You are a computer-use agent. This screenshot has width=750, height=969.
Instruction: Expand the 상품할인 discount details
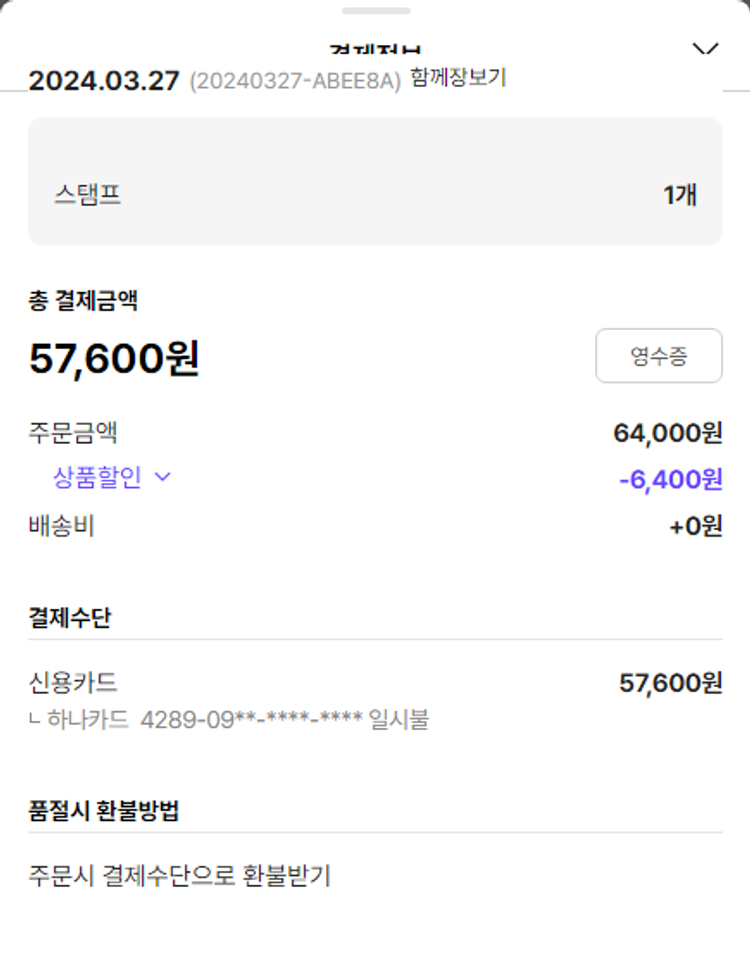coord(98,478)
